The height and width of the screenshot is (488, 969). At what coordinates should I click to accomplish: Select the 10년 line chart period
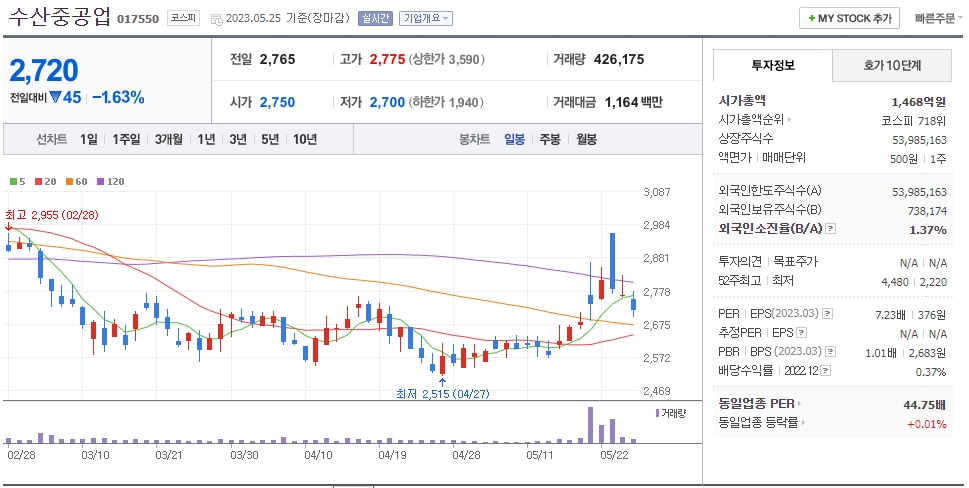pos(305,139)
